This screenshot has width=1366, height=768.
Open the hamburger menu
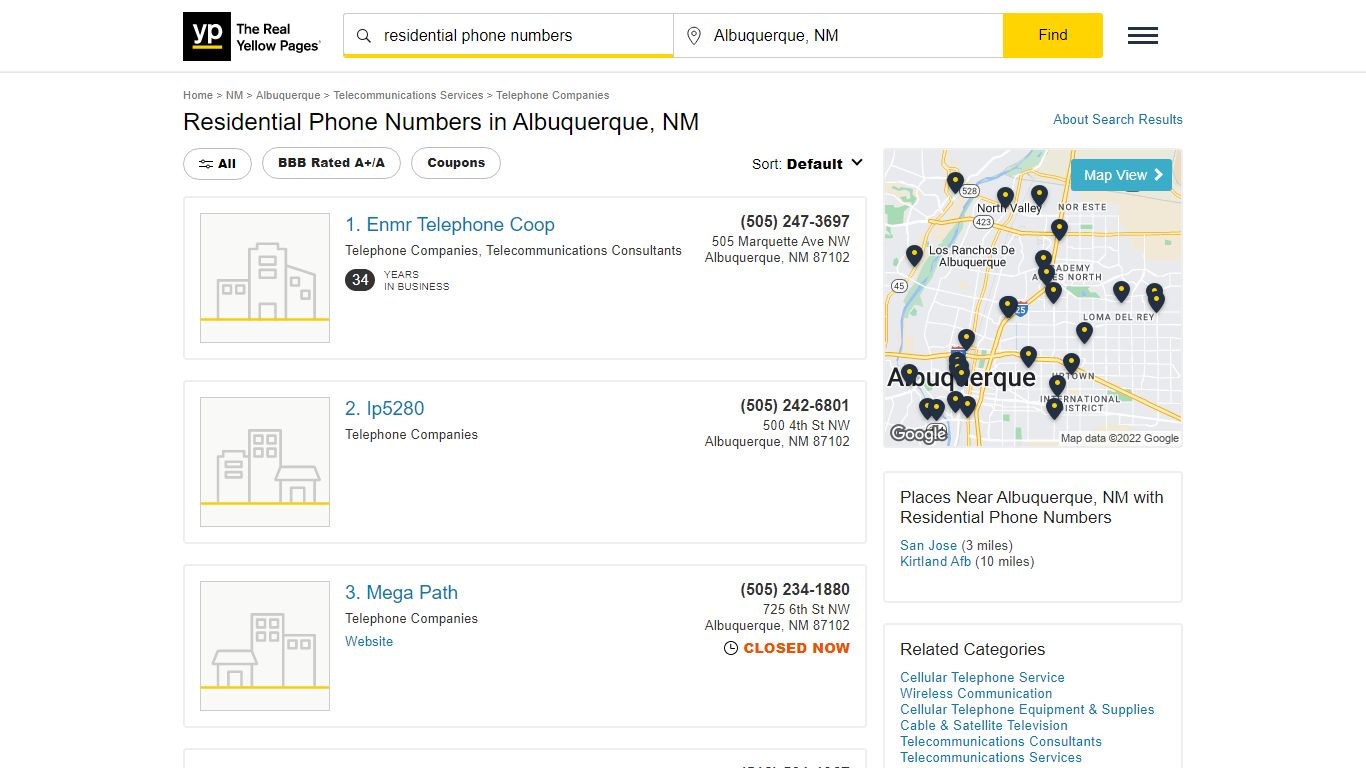tap(1143, 36)
